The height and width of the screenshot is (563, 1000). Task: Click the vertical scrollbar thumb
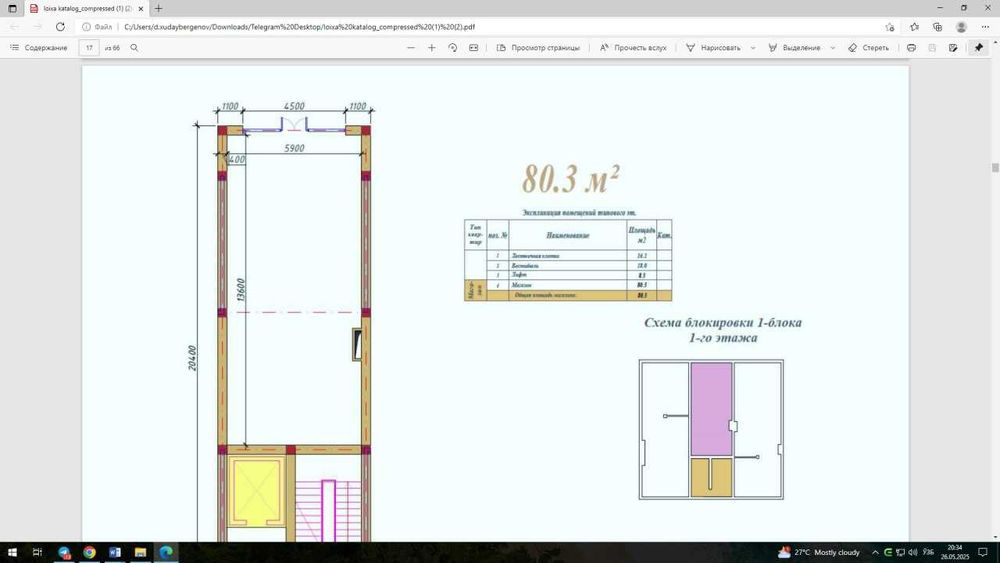tap(995, 168)
